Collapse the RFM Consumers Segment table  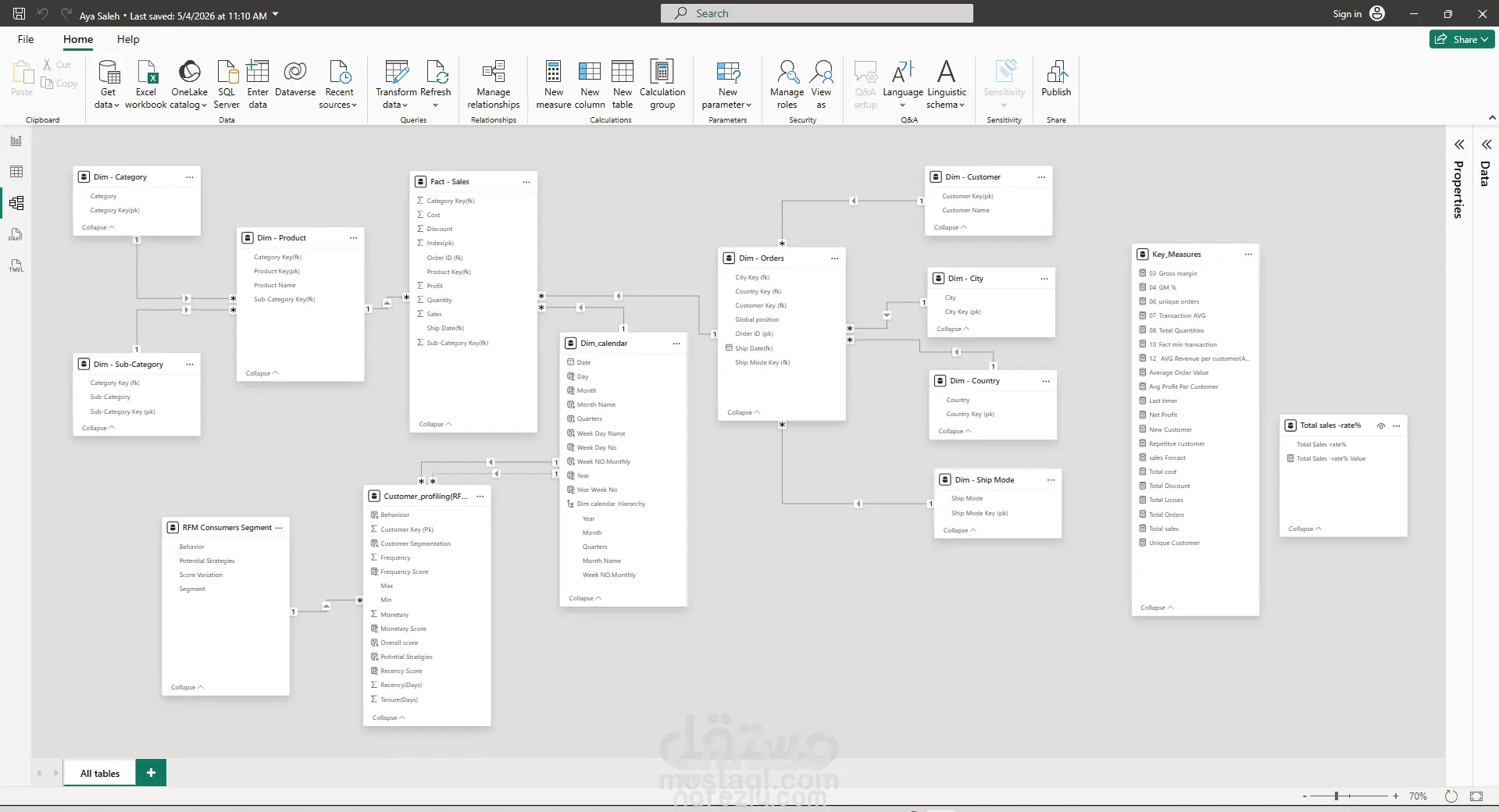pyautogui.click(x=187, y=687)
